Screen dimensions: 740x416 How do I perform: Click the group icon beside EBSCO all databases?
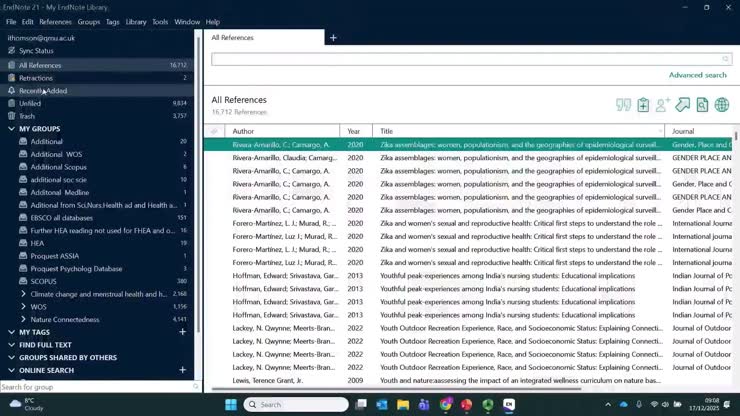(x=23, y=218)
